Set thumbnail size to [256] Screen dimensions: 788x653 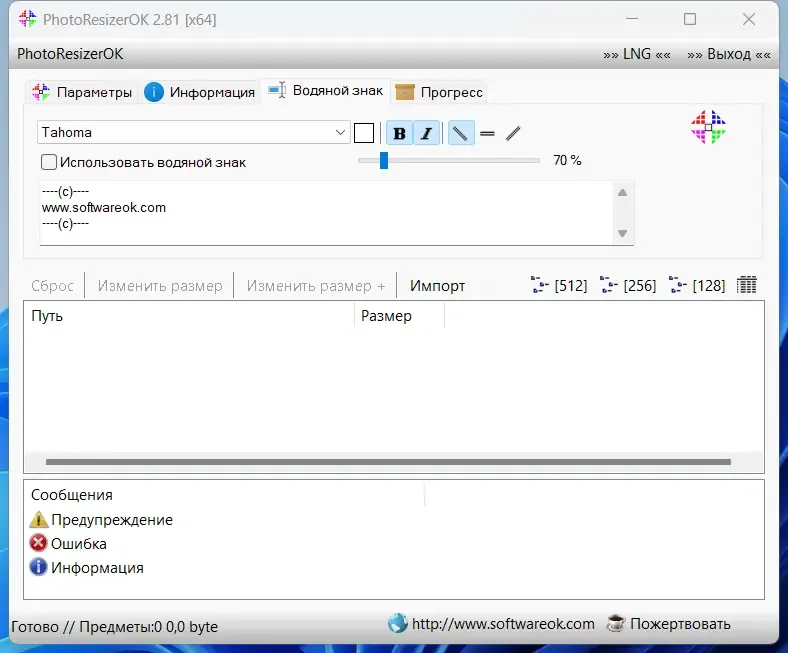coord(628,286)
